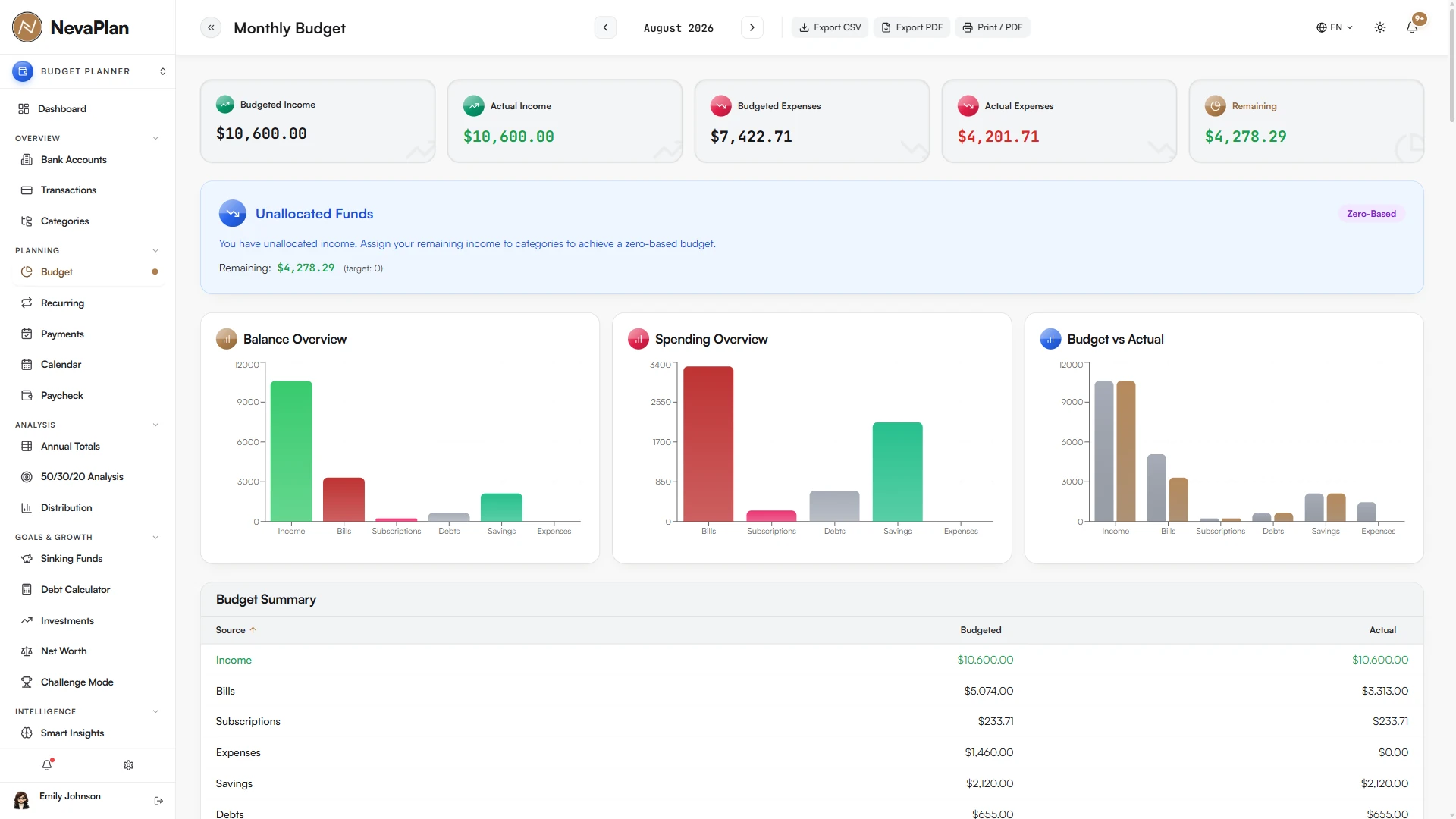1456x819 pixels.
Task: Collapse the Overview sidebar section
Action: pos(155,138)
